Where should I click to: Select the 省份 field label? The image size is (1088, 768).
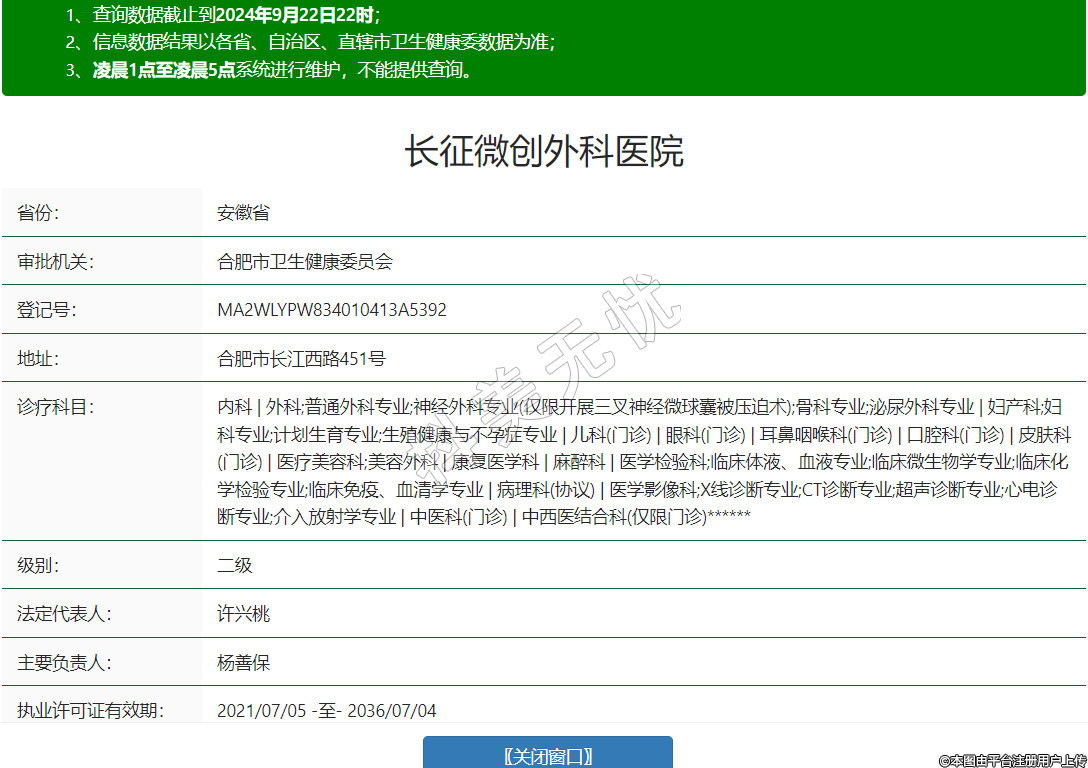pos(38,213)
